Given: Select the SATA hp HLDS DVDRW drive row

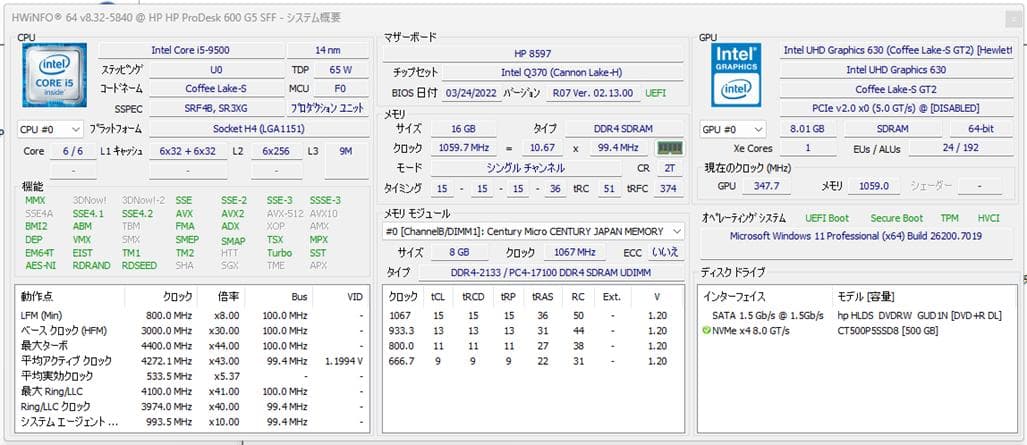Looking at the screenshot, I should (857, 315).
